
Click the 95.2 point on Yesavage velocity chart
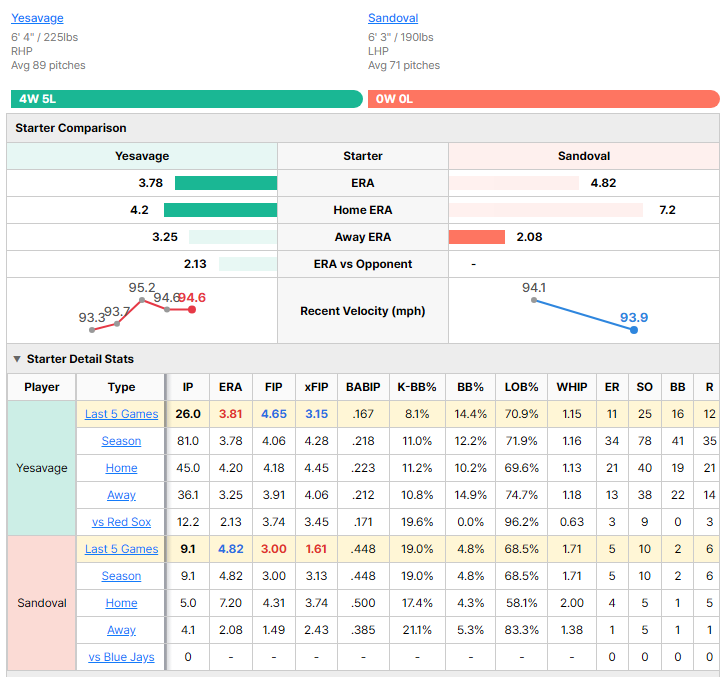(142, 300)
